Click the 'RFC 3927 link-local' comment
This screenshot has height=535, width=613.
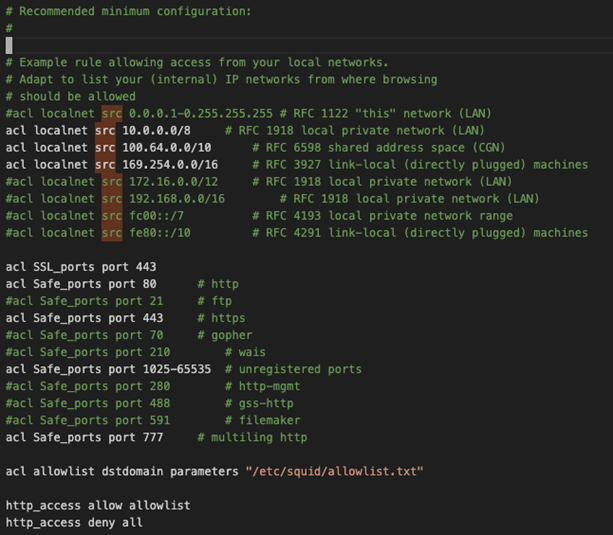[420, 165]
